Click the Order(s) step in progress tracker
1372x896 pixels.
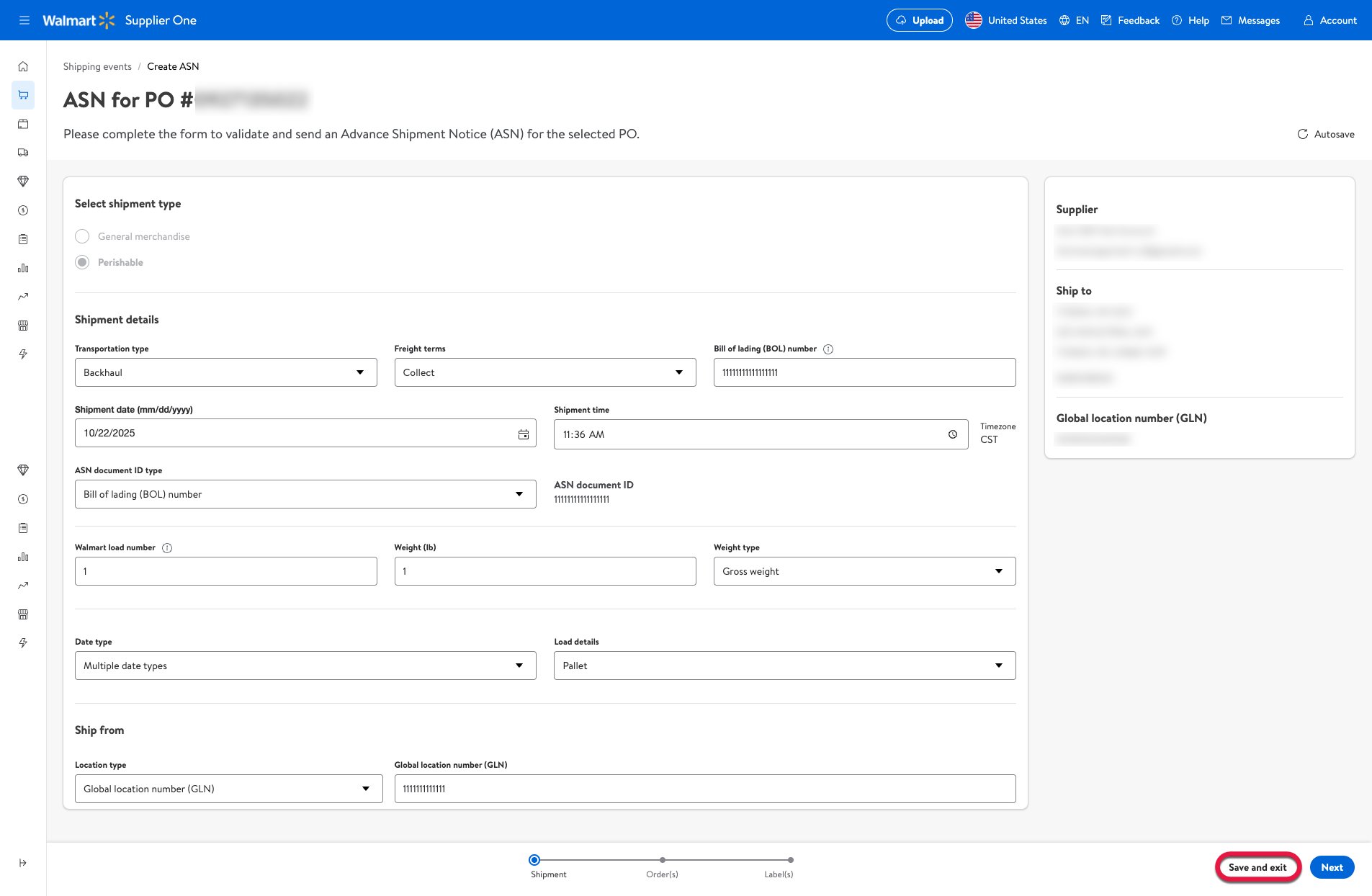click(x=662, y=860)
